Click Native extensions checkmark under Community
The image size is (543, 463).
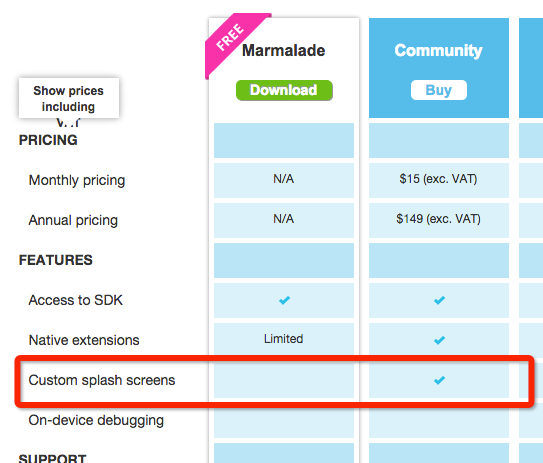439,340
